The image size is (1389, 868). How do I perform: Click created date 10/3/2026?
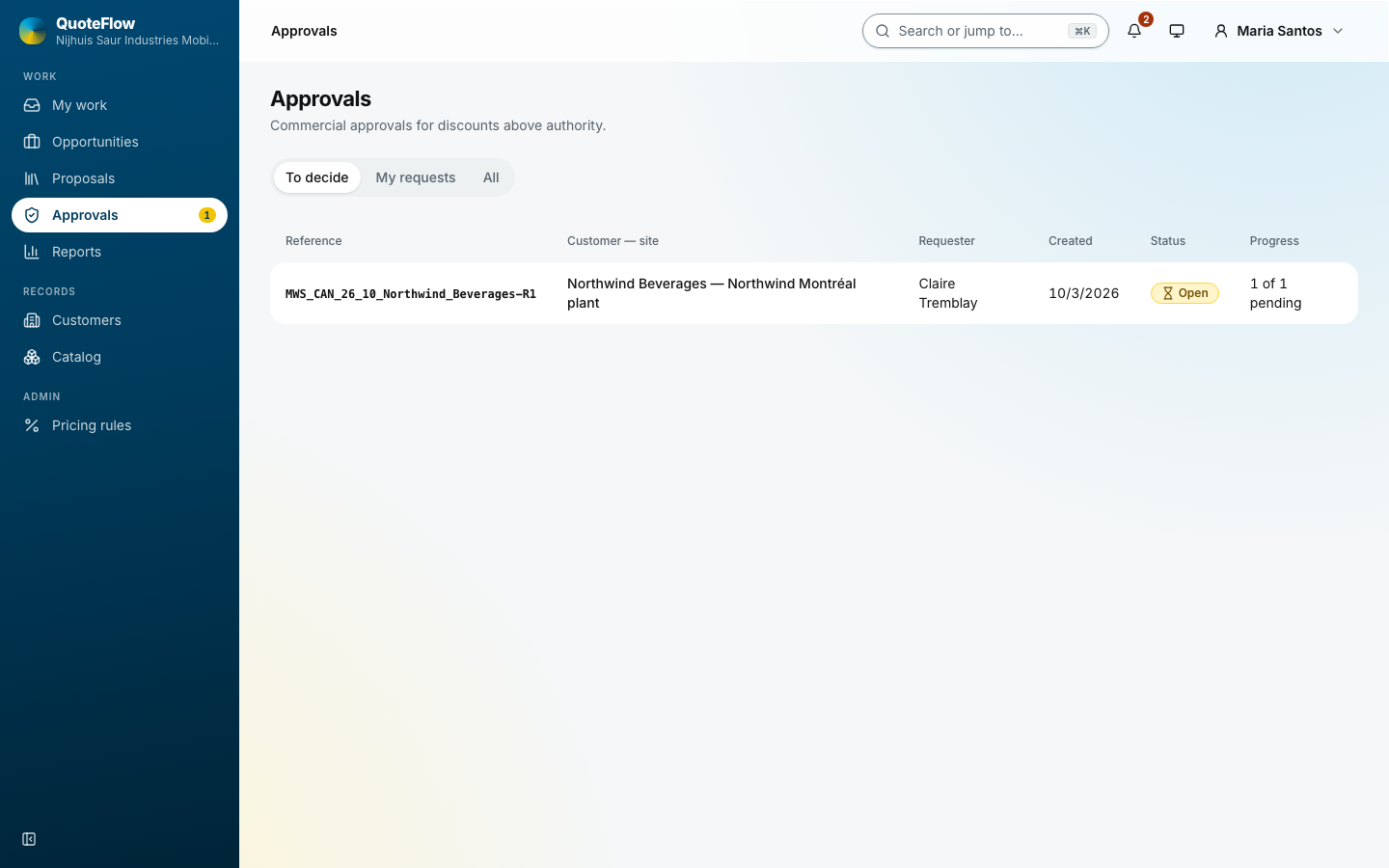coord(1084,293)
